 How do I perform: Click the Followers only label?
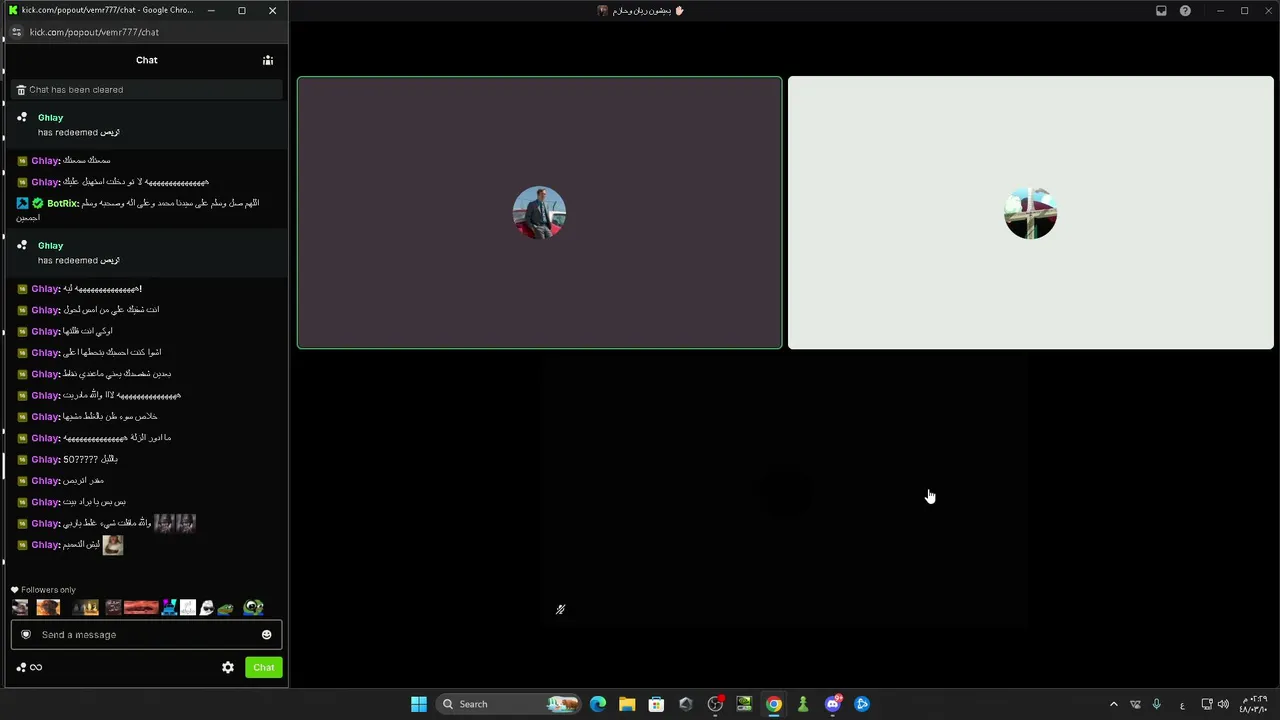48,590
